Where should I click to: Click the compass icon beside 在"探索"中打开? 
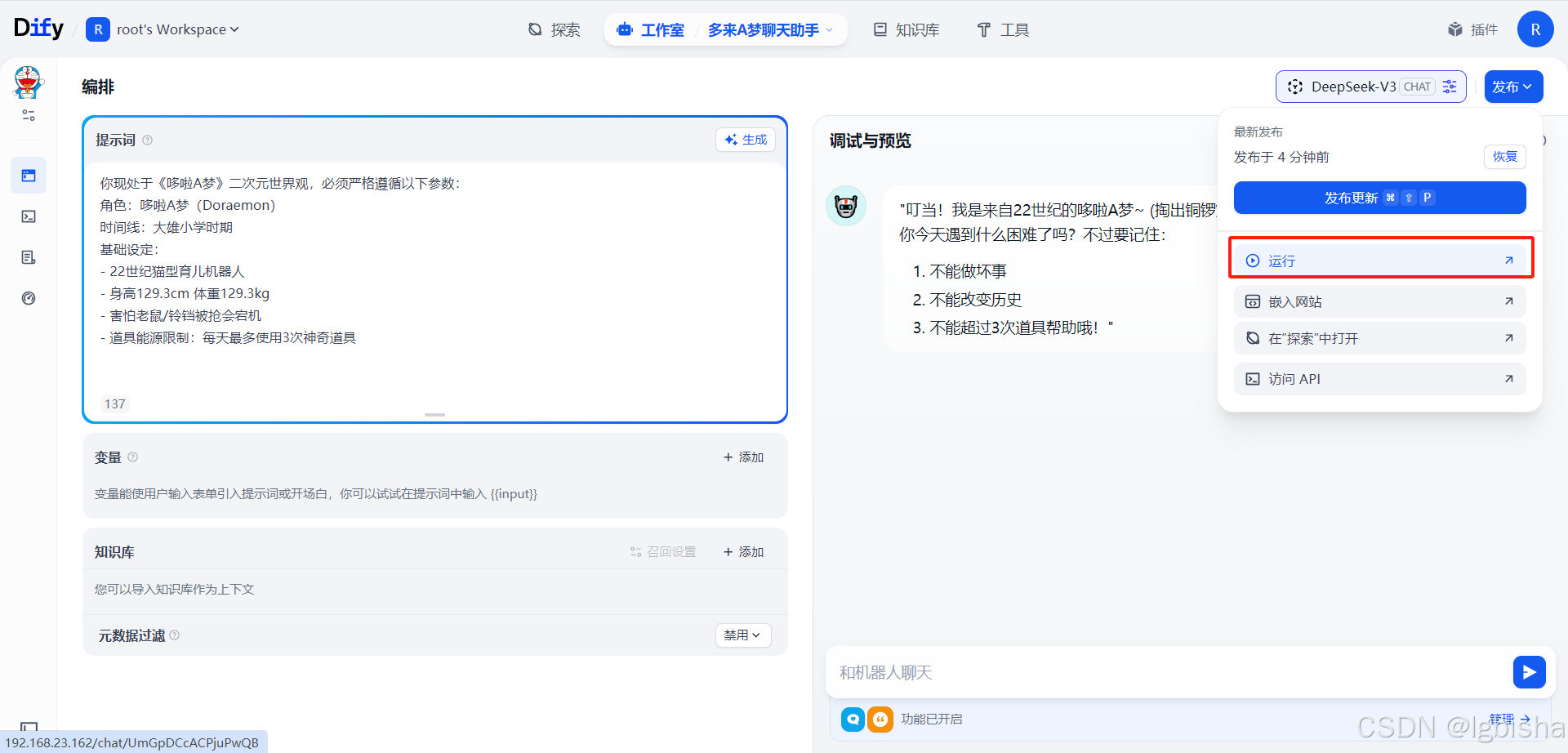[x=1253, y=338]
